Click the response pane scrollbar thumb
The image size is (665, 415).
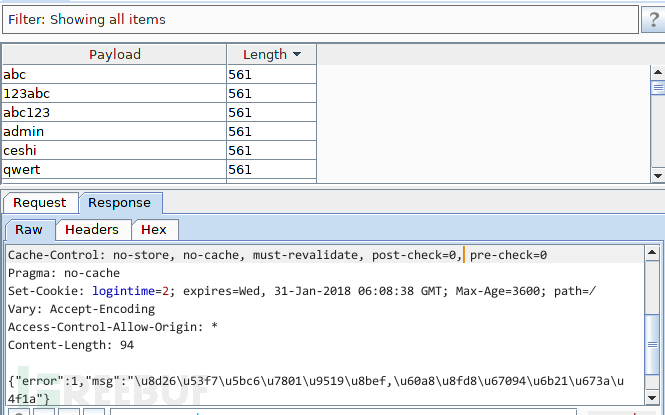tap(652, 344)
